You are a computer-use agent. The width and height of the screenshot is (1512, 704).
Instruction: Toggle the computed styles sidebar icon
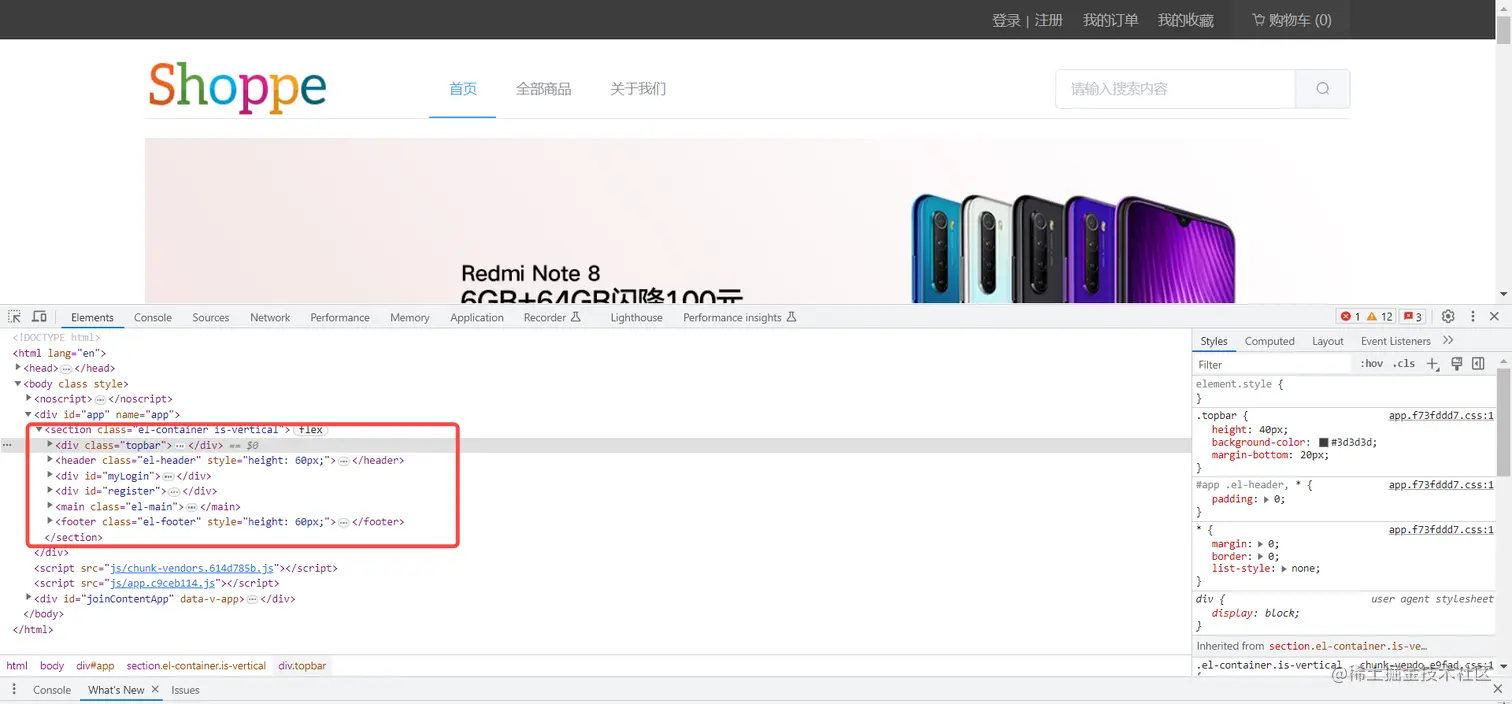tap(1478, 364)
